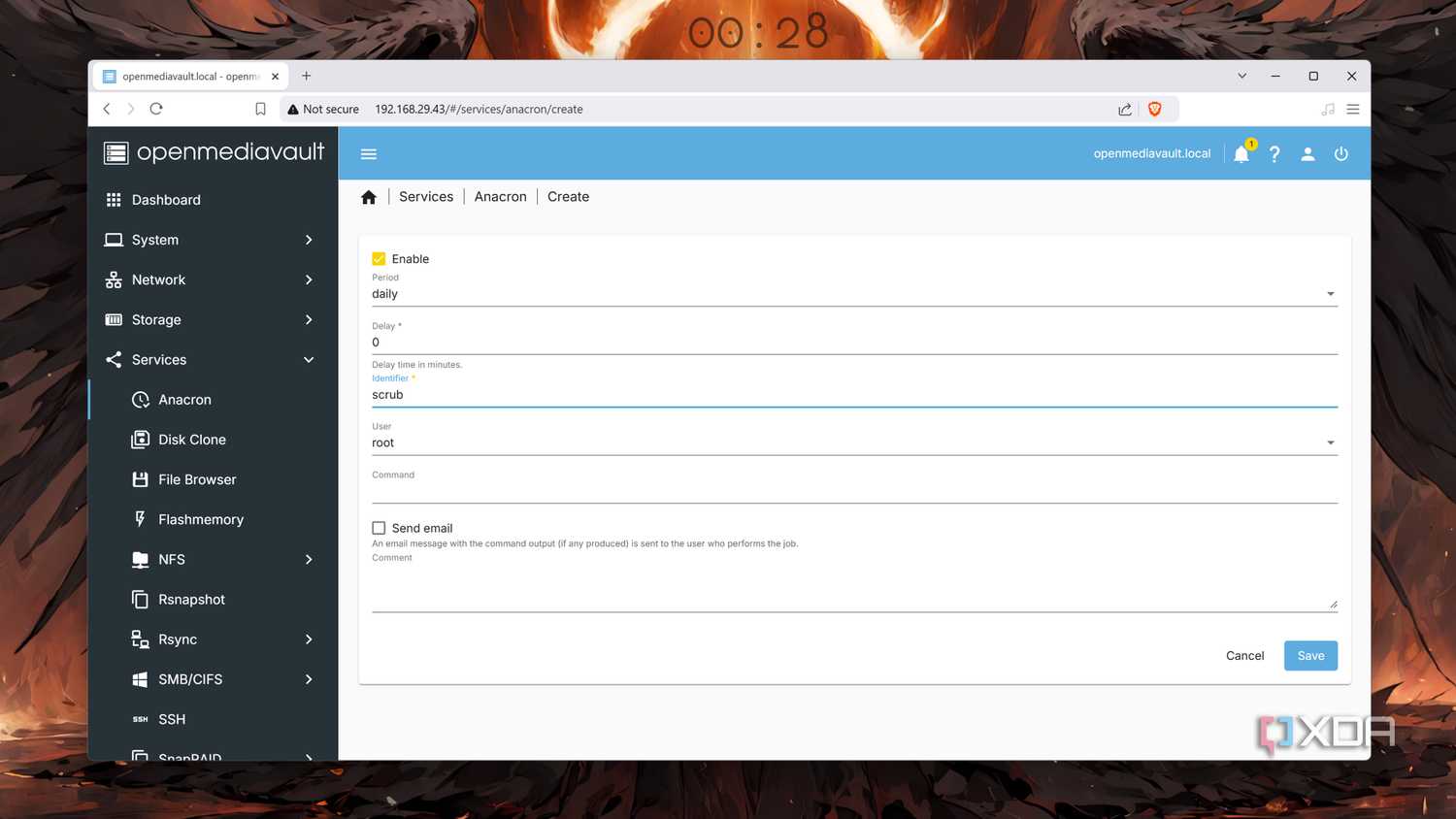
Task: Open Brave Shields lion icon
Action: click(1155, 109)
